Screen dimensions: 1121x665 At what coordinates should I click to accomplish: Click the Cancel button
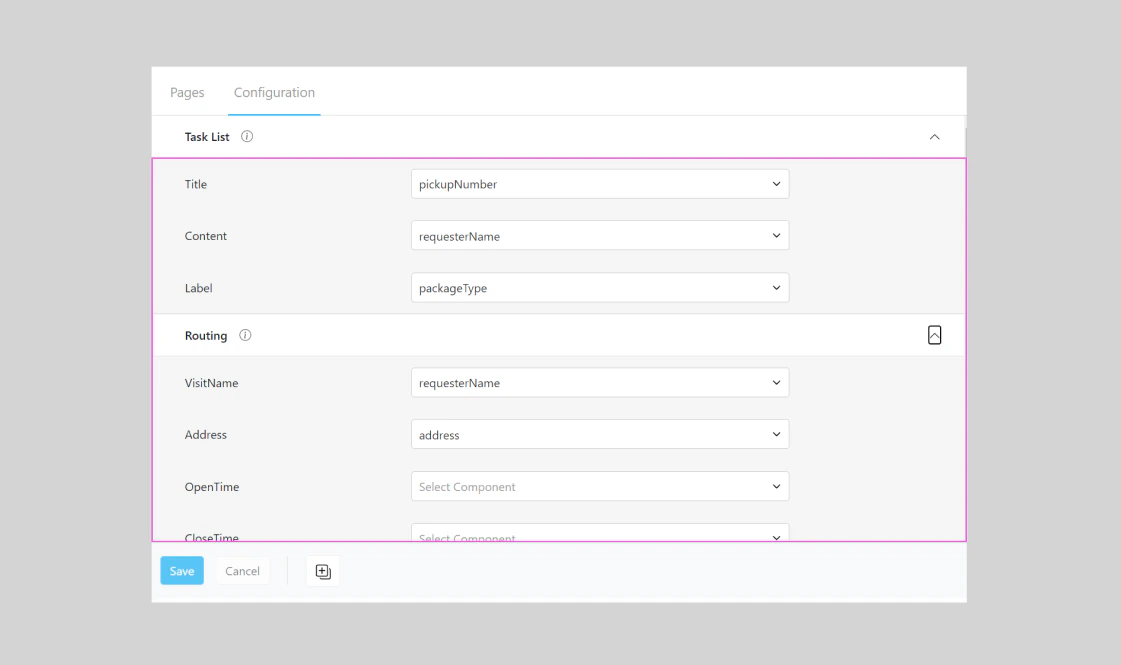pos(242,570)
